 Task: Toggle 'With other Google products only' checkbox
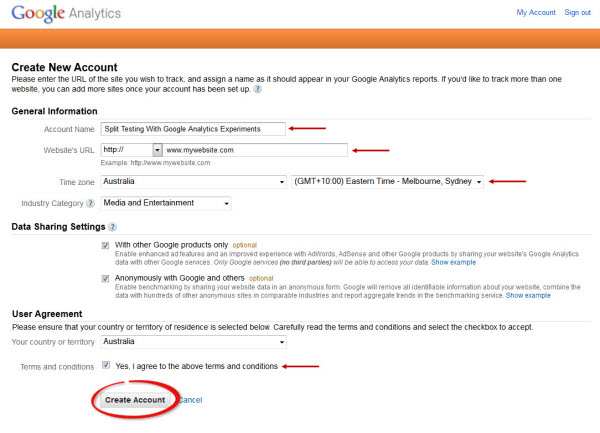pos(106,245)
